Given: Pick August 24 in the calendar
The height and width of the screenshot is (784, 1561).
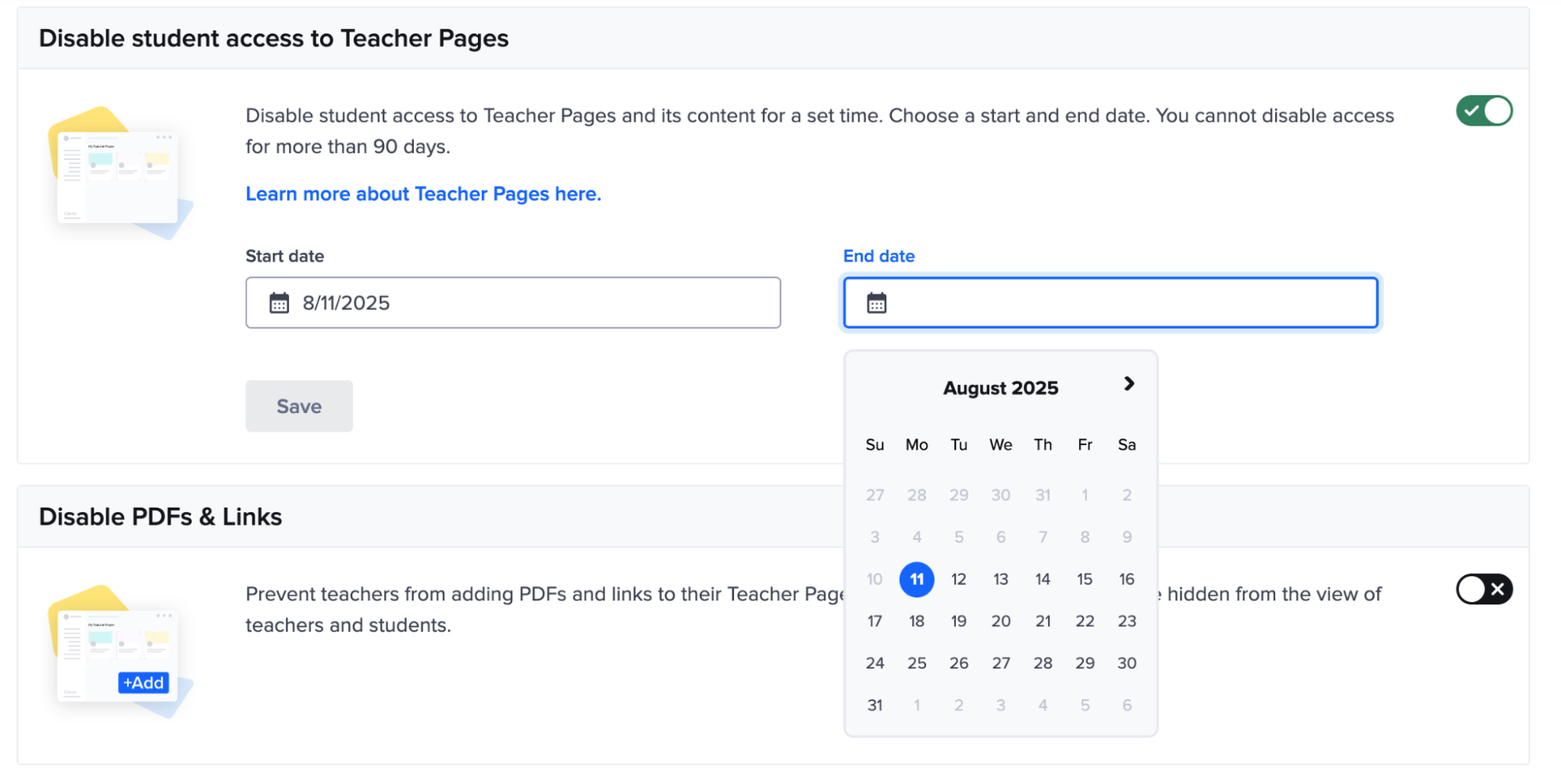Looking at the screenshot, I should (x=875, y=664).
